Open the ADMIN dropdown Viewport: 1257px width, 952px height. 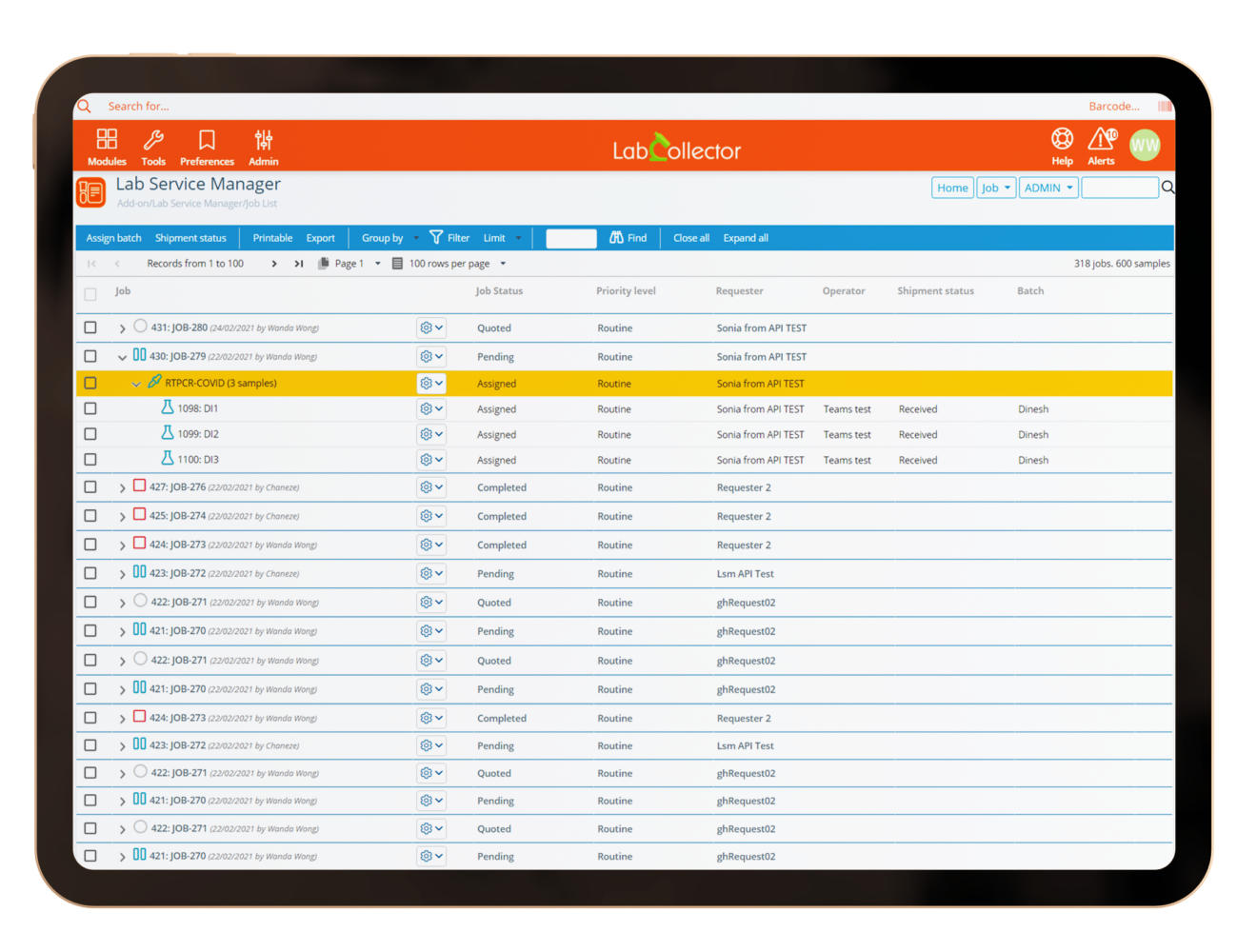1048,188
